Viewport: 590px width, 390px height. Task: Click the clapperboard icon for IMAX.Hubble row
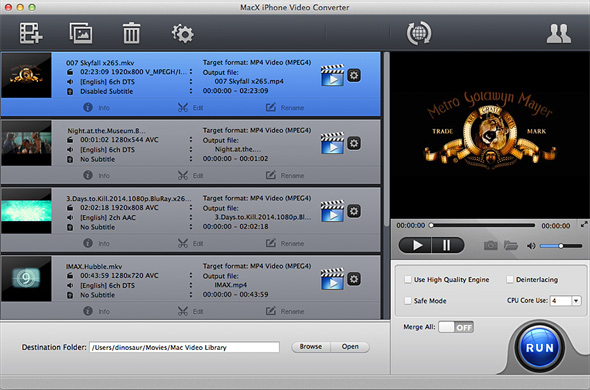tap(332, 279)
